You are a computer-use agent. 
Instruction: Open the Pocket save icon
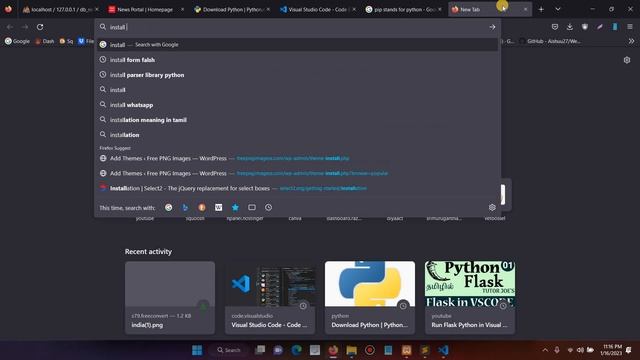pyautogui.click(x=555, y=27)
